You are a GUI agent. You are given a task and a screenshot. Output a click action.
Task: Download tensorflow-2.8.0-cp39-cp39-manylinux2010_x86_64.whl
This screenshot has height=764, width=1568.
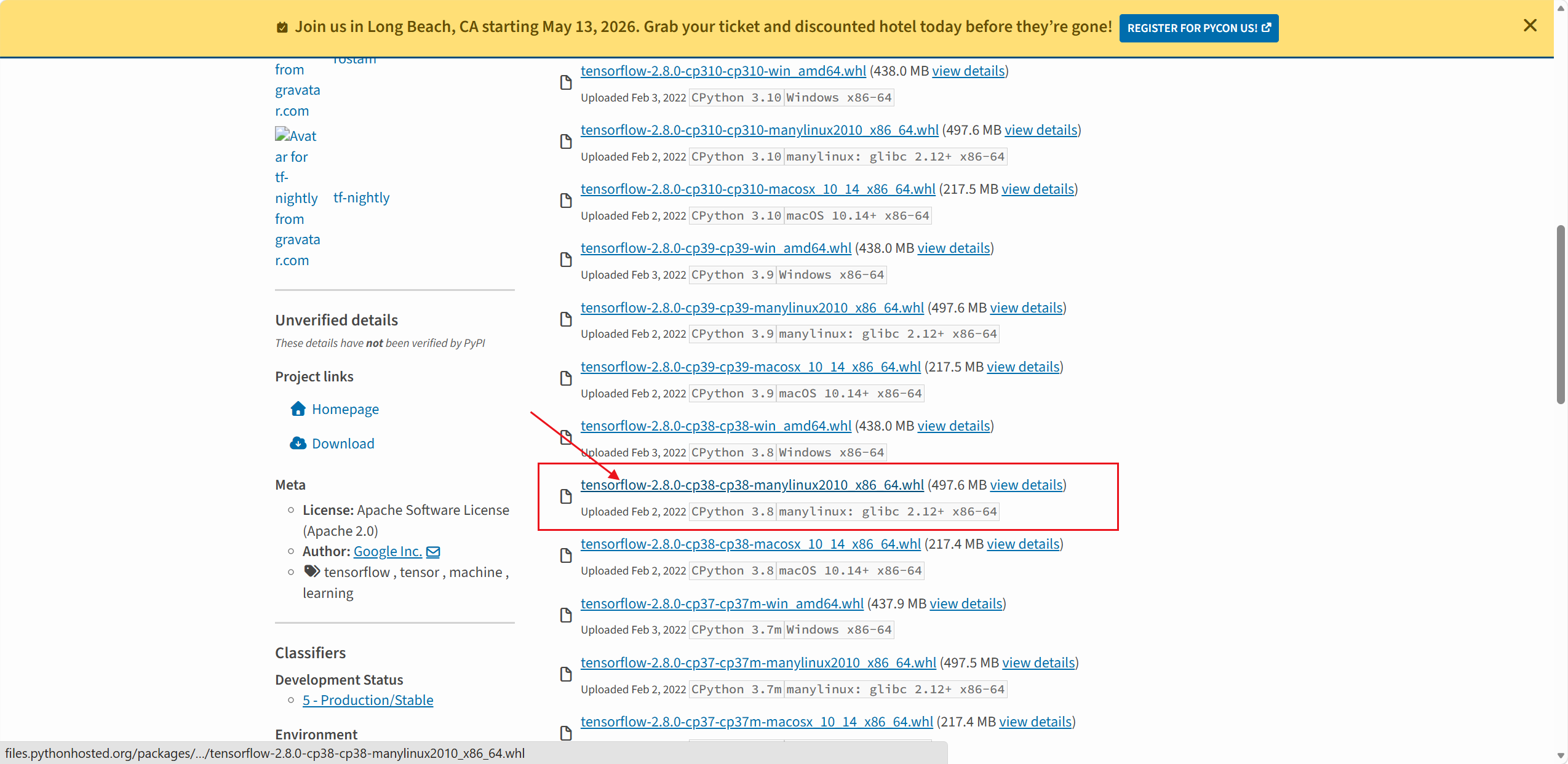point(752,308)
